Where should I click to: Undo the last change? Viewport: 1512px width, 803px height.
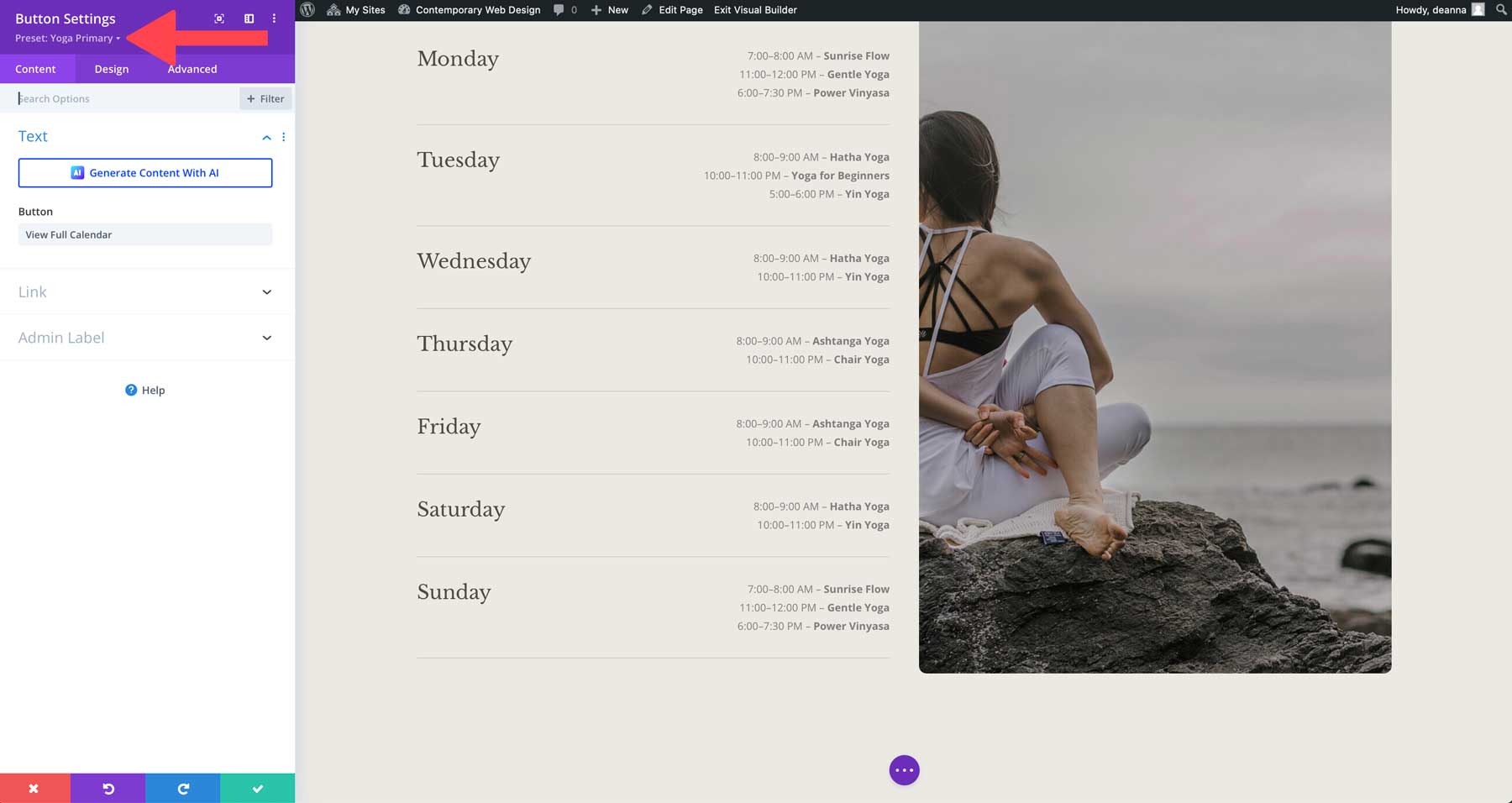click(108, 788)
